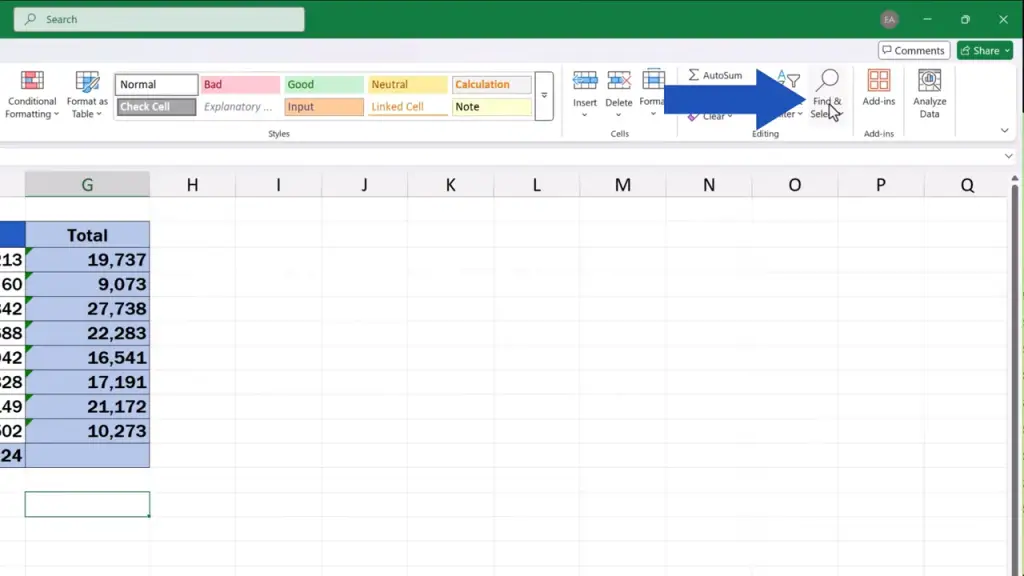This screenshot has height=576, width=1024.
Task: Click Format as Table icon
Action: pyautogui.click(x=87, y=94)
